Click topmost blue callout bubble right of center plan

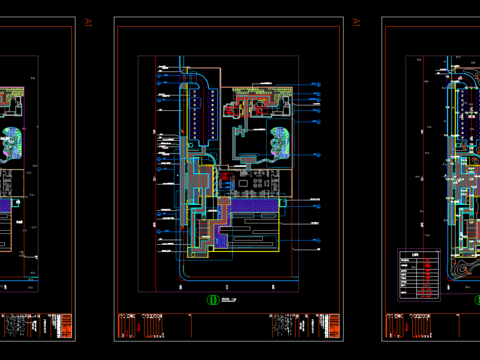(318, 85)
